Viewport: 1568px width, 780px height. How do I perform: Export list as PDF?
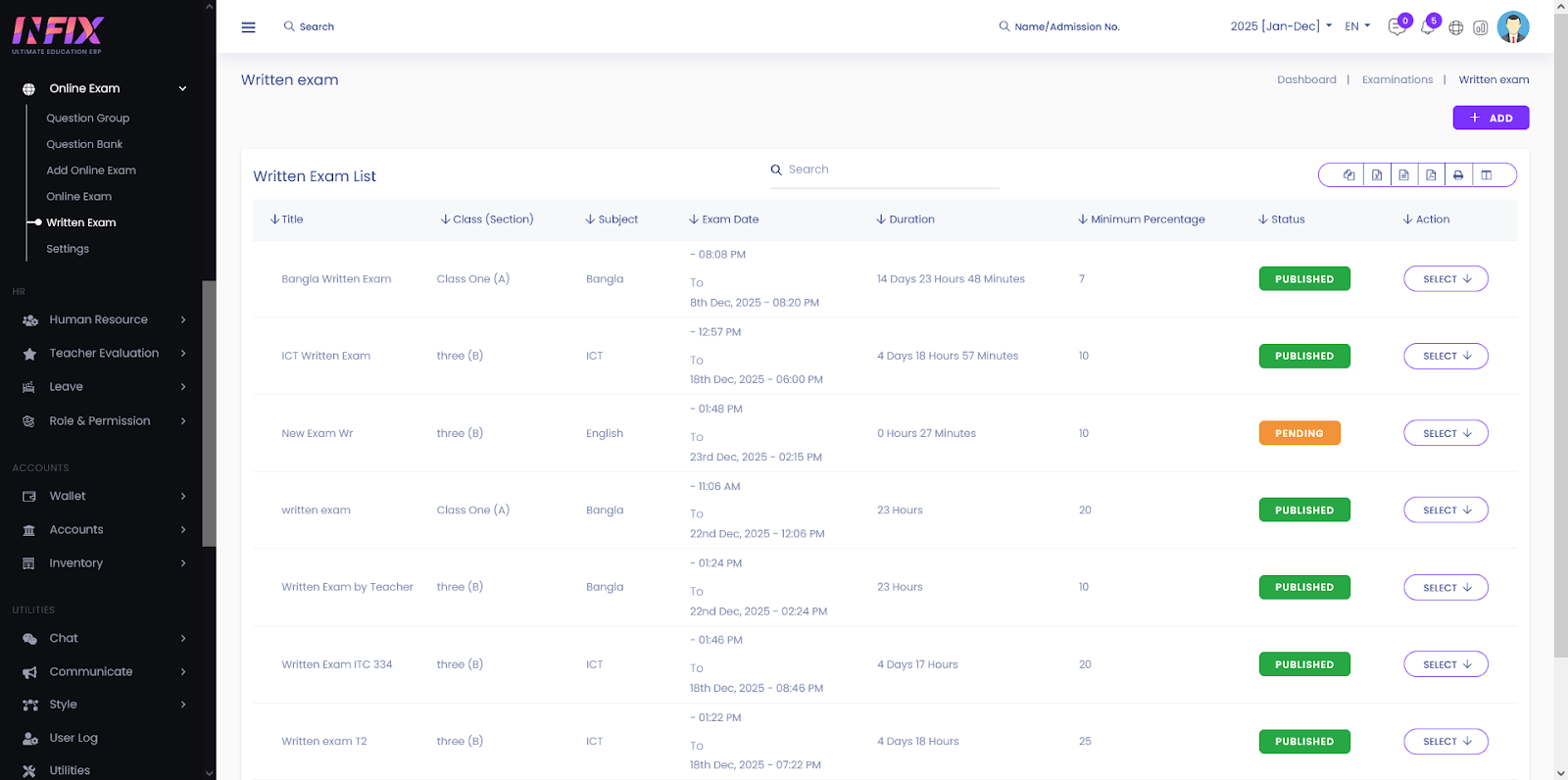(1431, 175)
